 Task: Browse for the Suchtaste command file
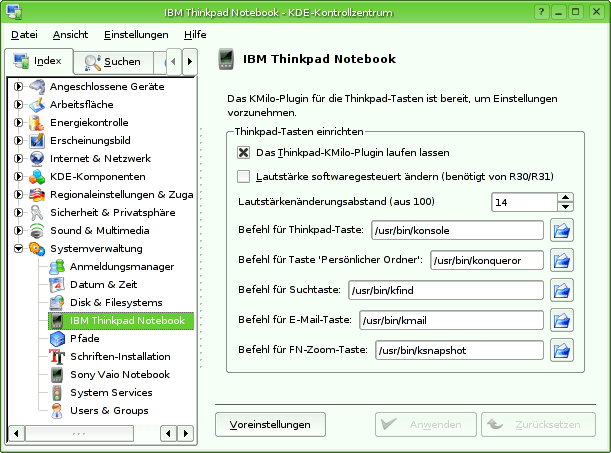coord(562,290)
